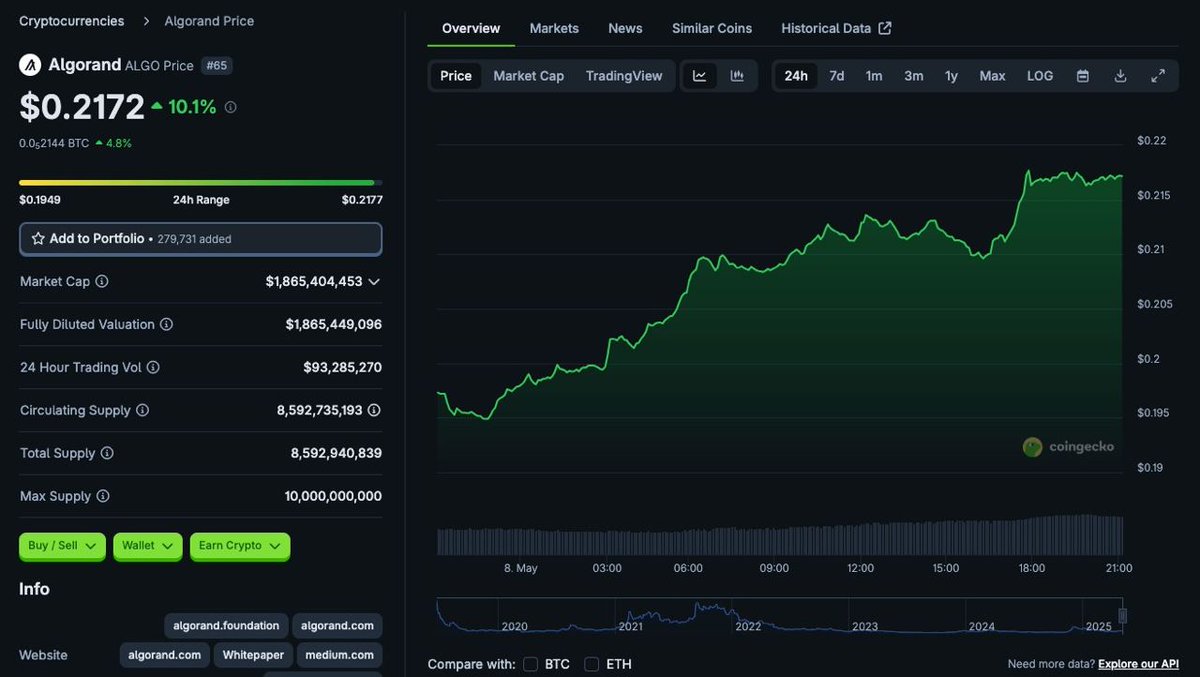Click the Info section heading
The width and height of the screenshot is (1200, 677).
[34, 589]
